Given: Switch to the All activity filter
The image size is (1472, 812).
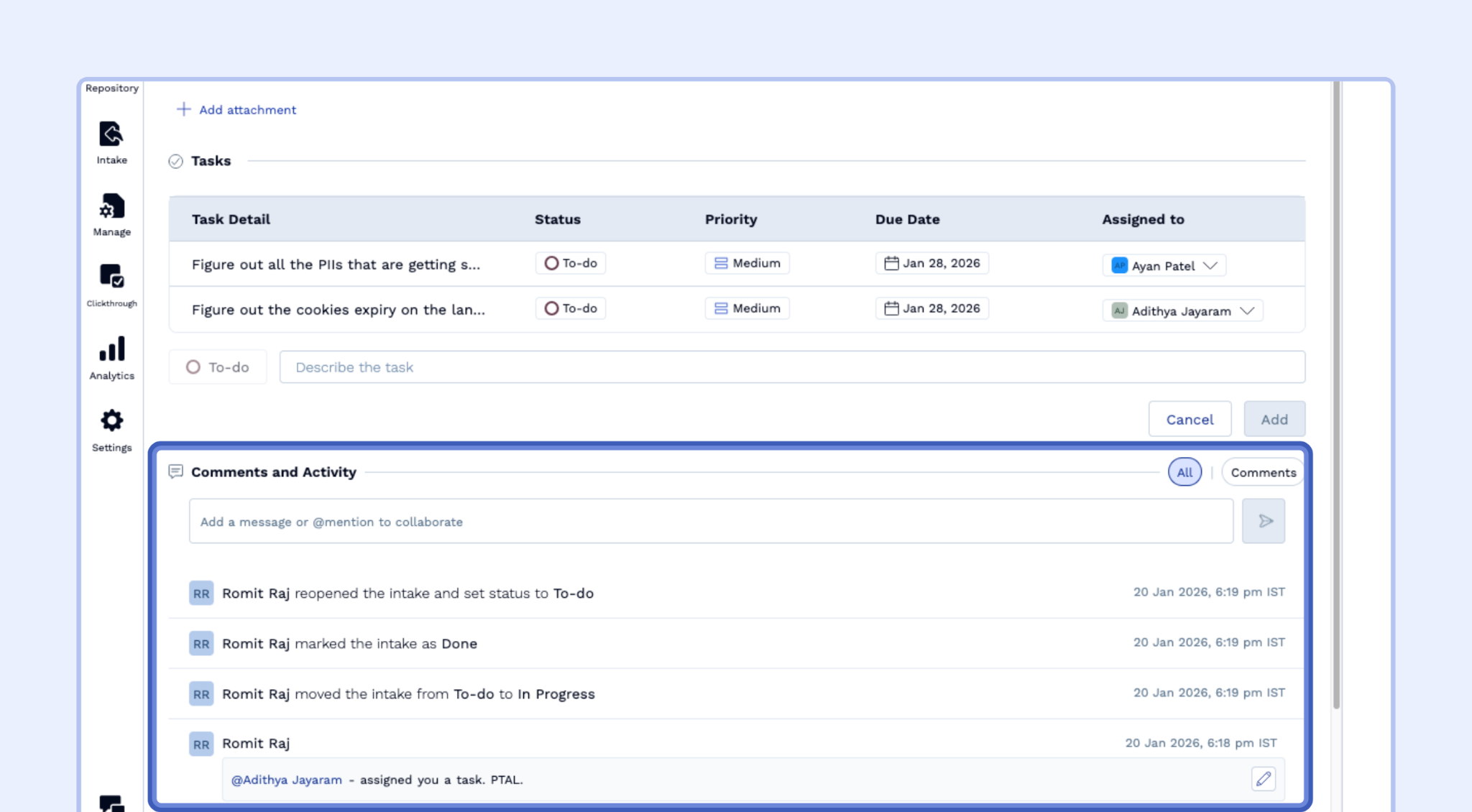Looking at the screenshot, I should pos(1184,472).
